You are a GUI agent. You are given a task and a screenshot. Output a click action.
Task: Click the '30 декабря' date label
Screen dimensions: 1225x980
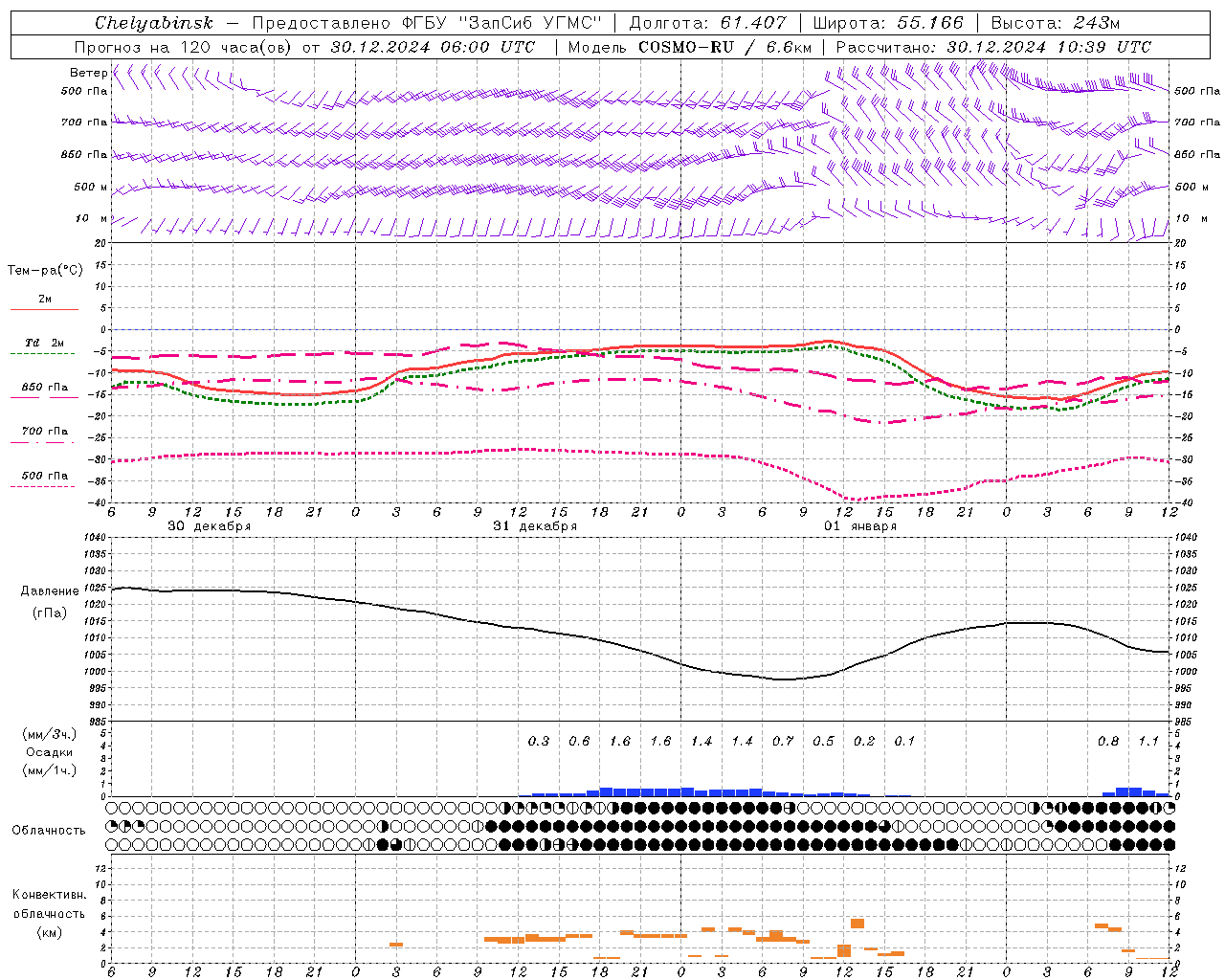coord(210,526)
